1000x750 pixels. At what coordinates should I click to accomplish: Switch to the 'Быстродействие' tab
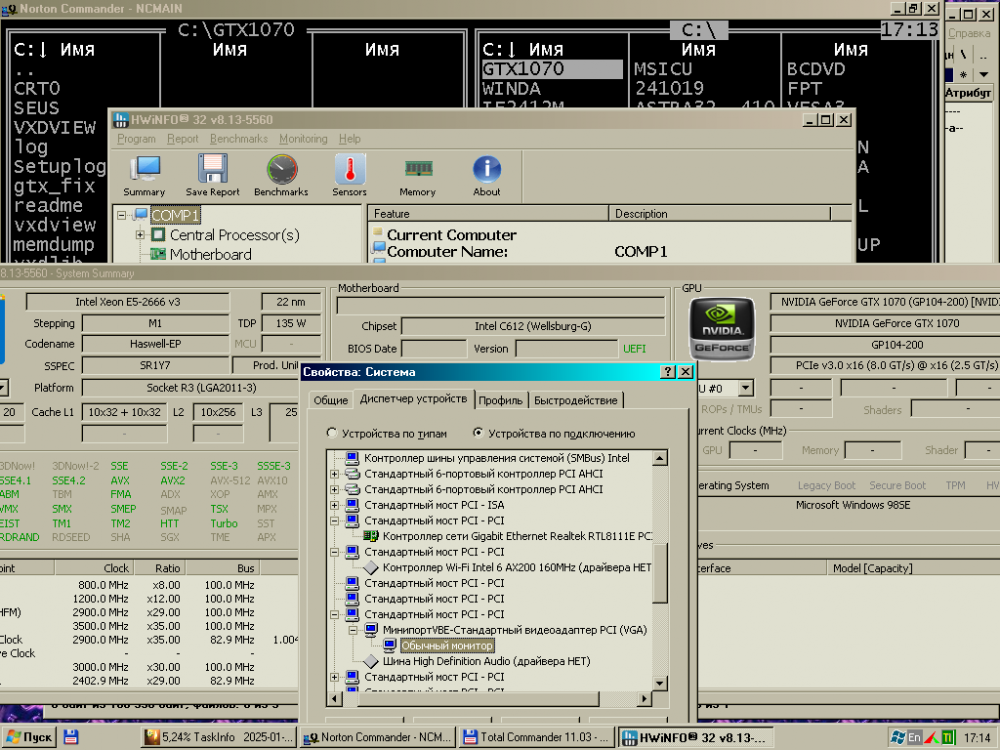(575, 400)
